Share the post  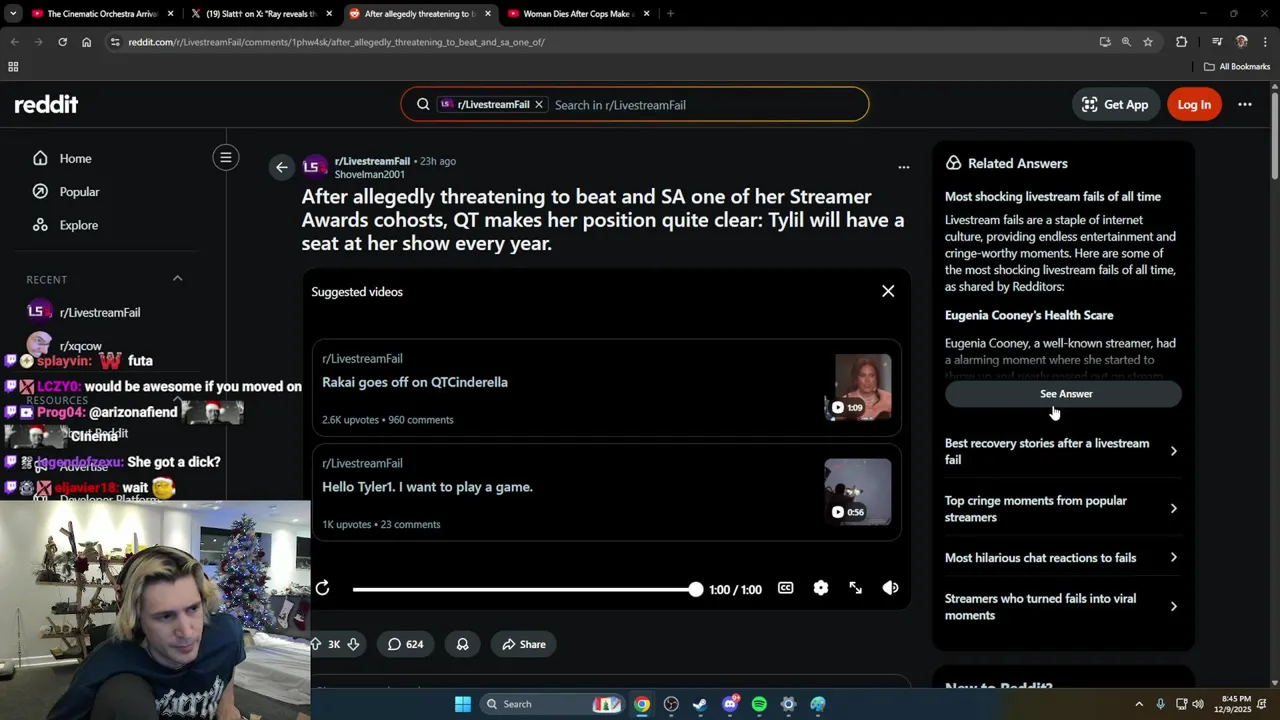coord(524,644)
